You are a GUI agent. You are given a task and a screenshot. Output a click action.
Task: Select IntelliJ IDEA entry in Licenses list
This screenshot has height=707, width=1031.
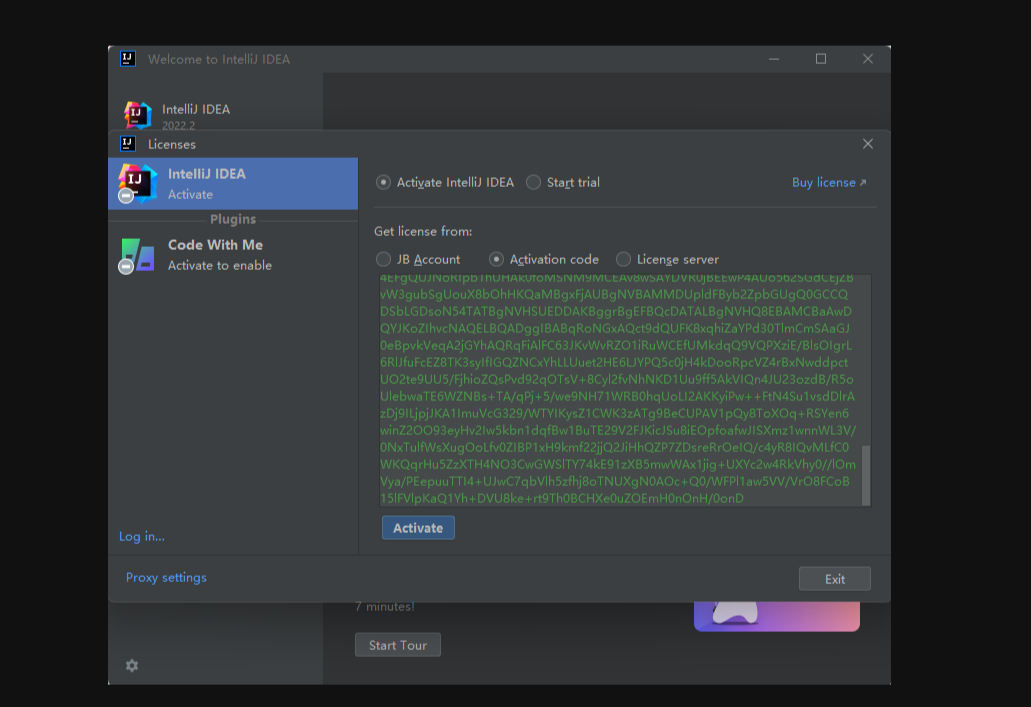point(233,183)
